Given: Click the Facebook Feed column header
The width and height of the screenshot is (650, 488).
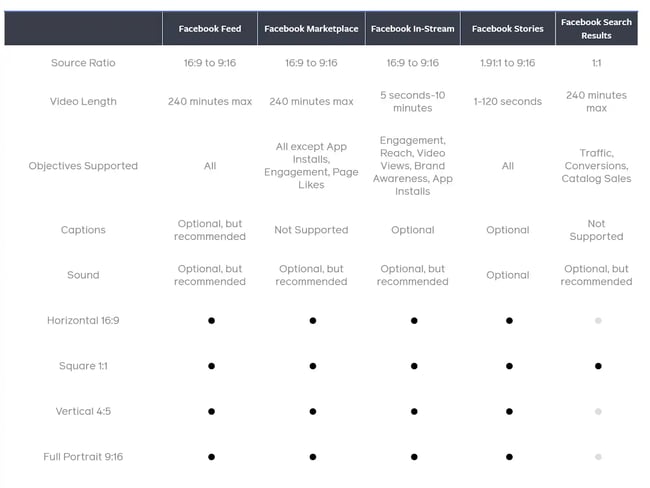Looking at the screenshot, I should pos(210,29).
